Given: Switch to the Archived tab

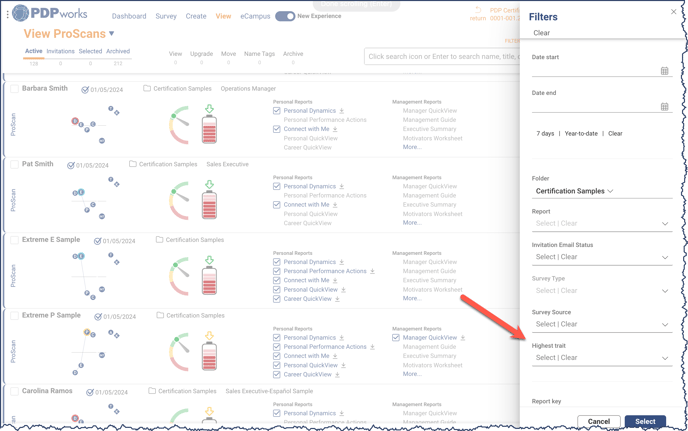Looking at the screenshot, I should [118, 51].
